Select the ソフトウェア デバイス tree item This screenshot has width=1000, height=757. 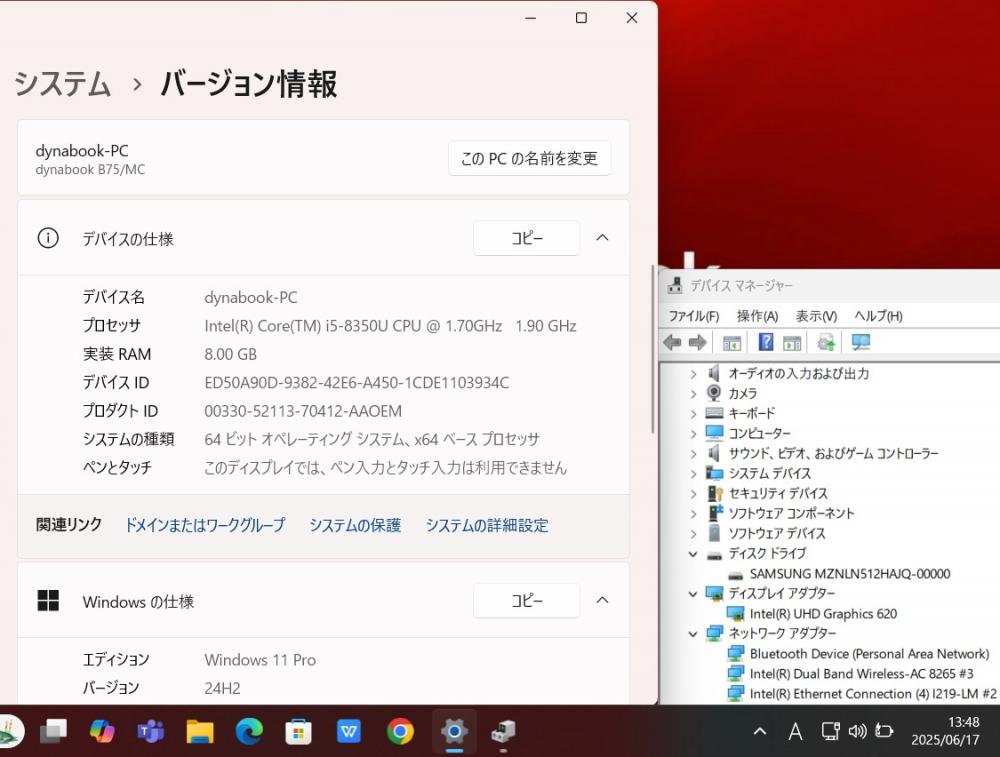coord(777,533)
